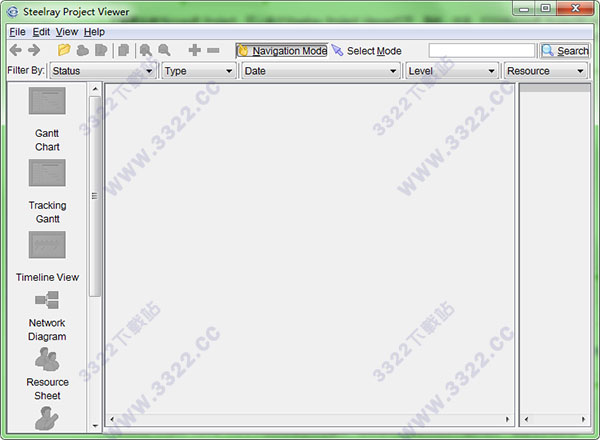This screenshot has height=440, width=600.
Task: Open the Timeline View icon
Action: point(47,245)
